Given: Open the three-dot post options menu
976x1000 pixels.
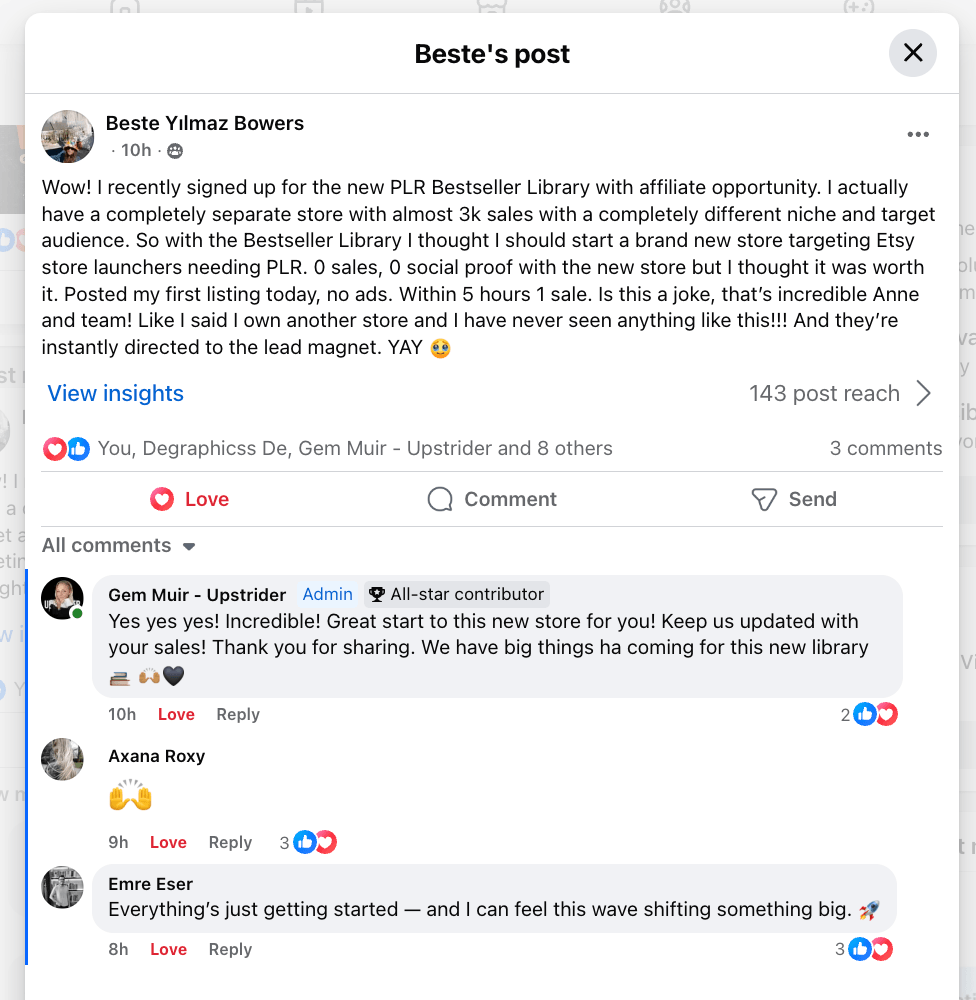Looking at the screenshot, I should click(x=918, y=135).
